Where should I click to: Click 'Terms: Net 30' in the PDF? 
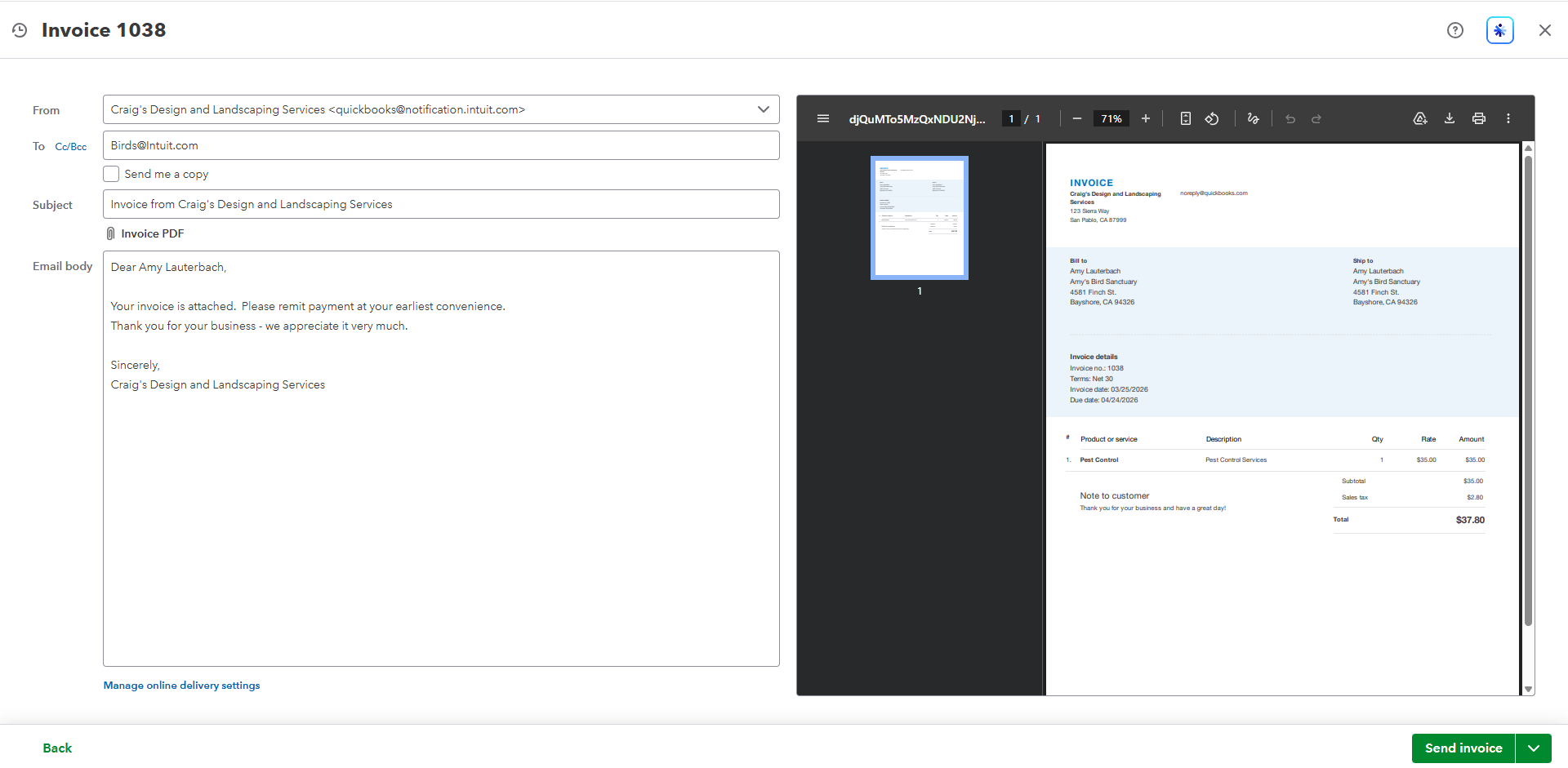pyautogui.click(x=1091, y=379)
